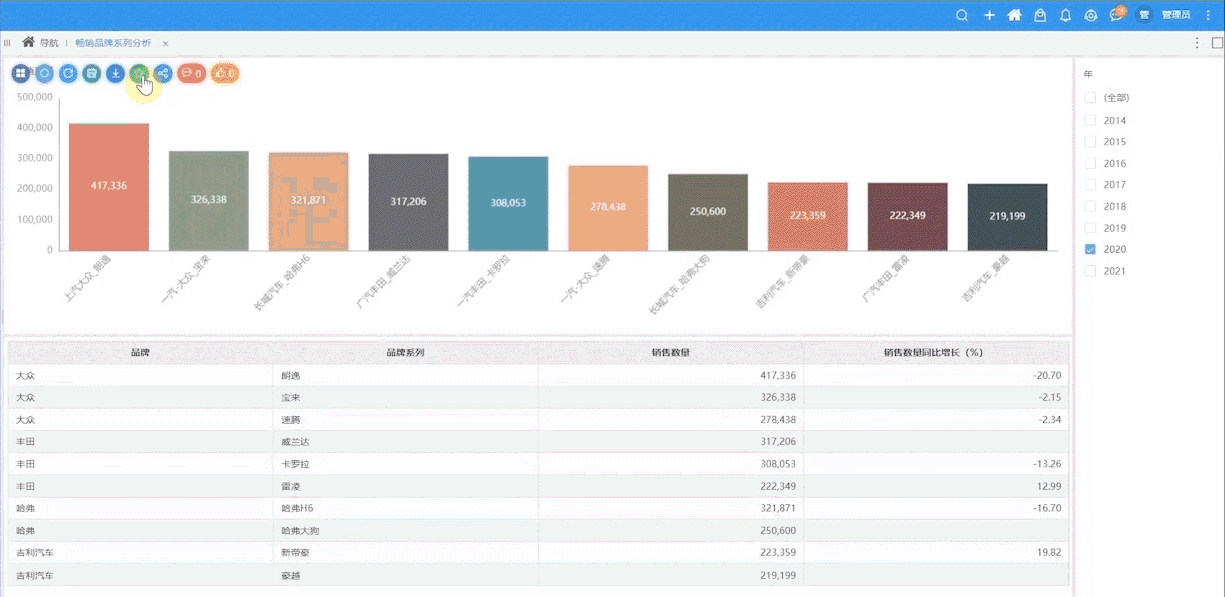
Task: Check the 2014 year filter
Action: point(1091,120)
